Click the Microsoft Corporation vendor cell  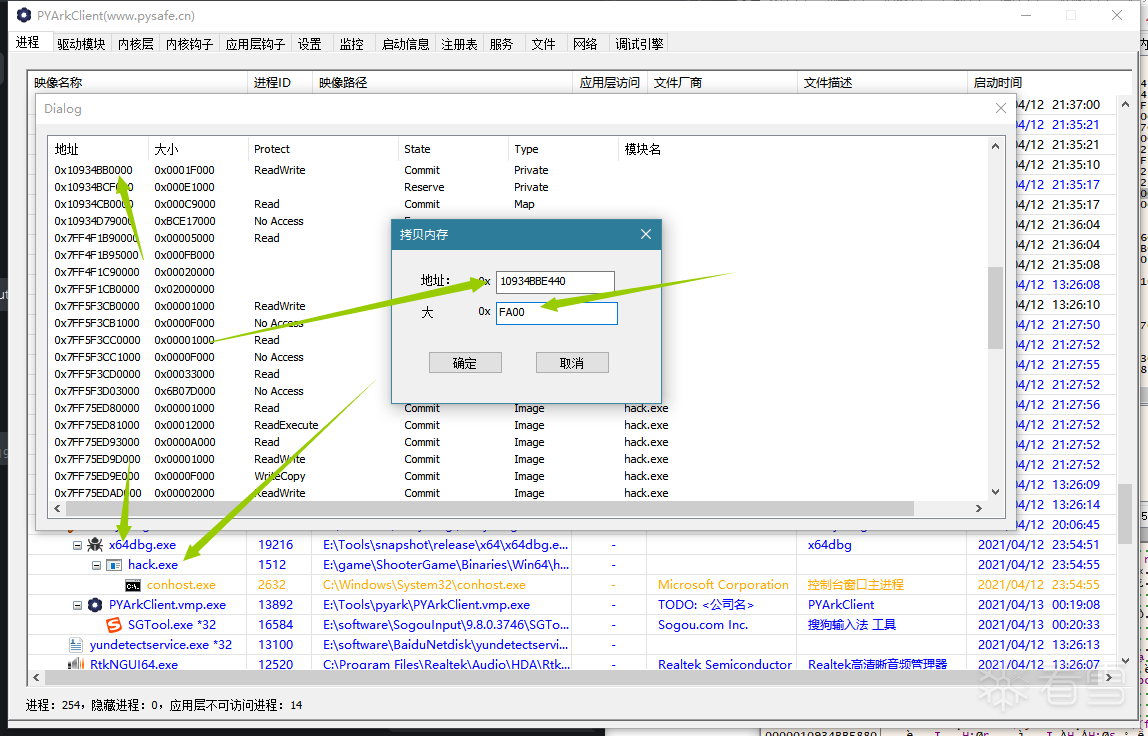[723, 585]
